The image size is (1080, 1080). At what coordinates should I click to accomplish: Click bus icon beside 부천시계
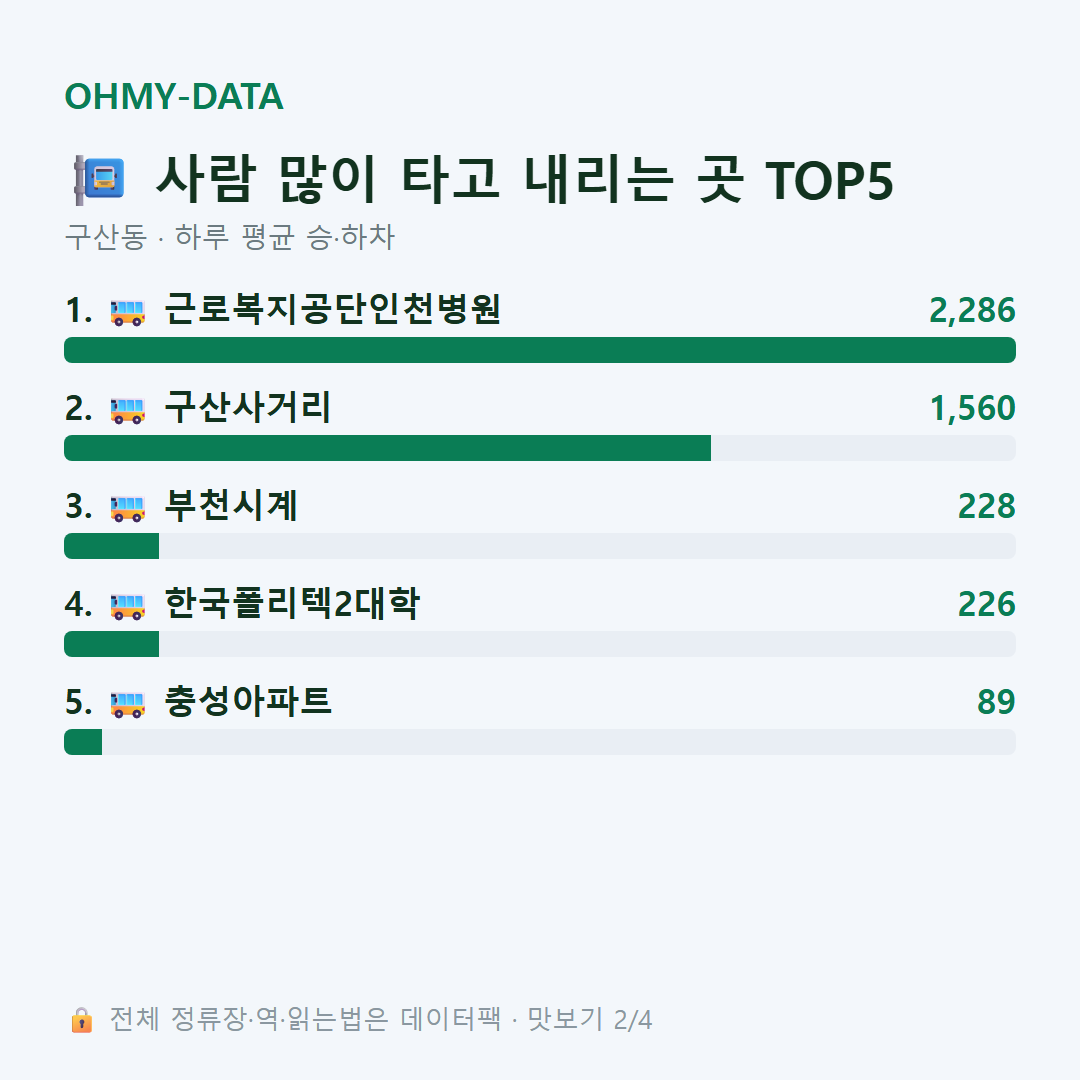pos(128,508)
